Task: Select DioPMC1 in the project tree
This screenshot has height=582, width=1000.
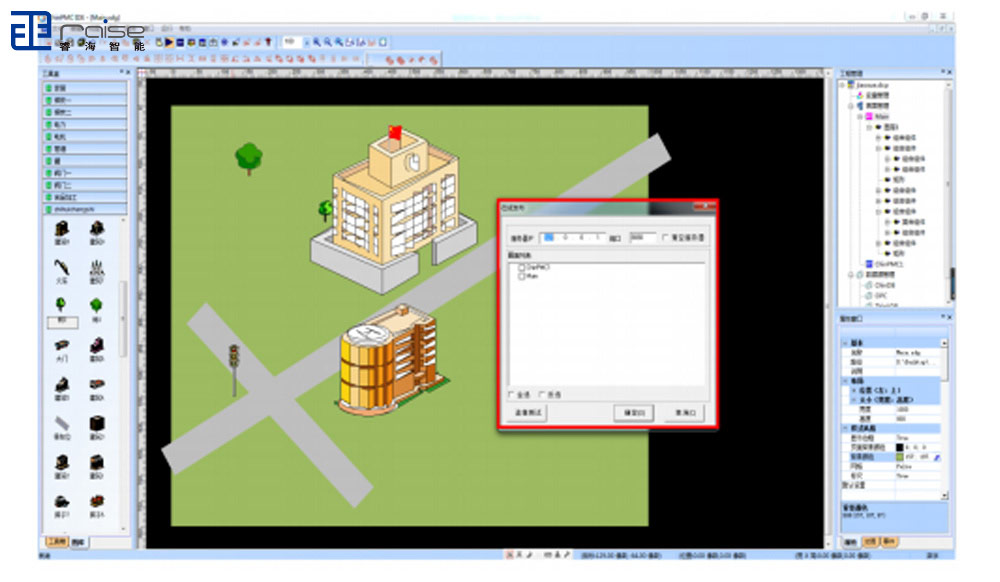Action: tap(888, 264)
